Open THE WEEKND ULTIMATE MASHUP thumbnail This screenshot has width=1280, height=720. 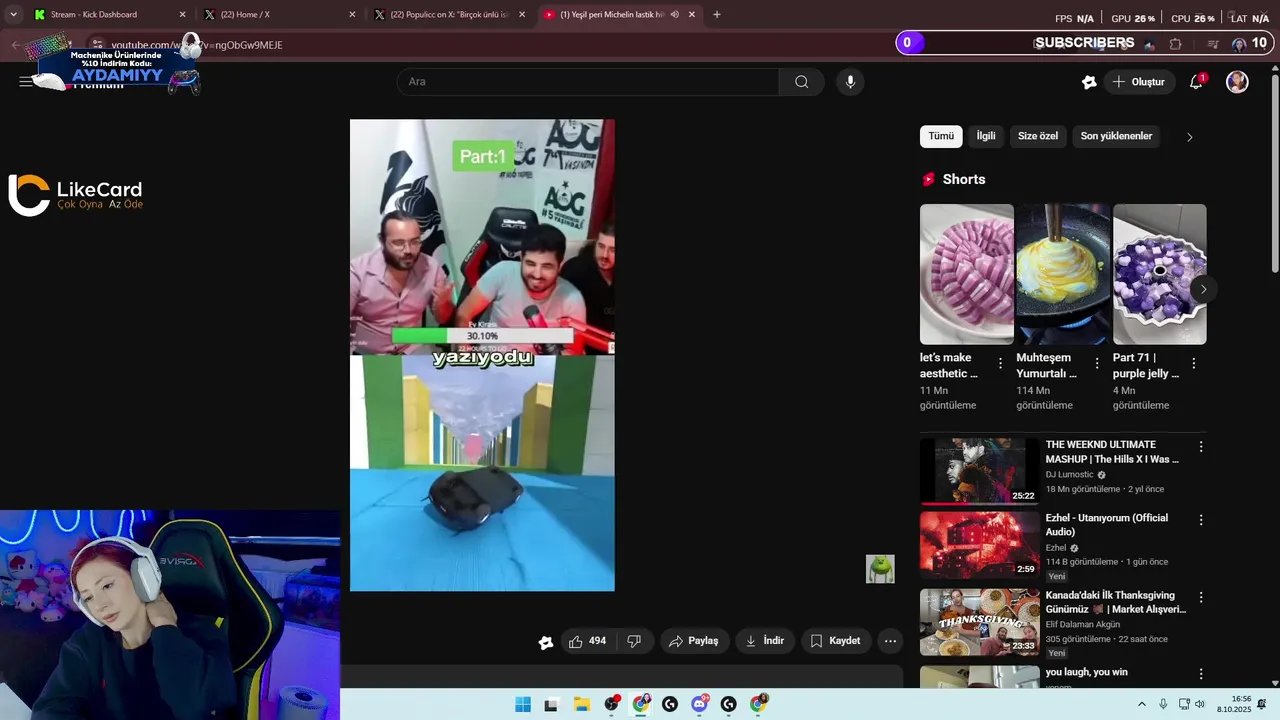(x=980, y=471)
